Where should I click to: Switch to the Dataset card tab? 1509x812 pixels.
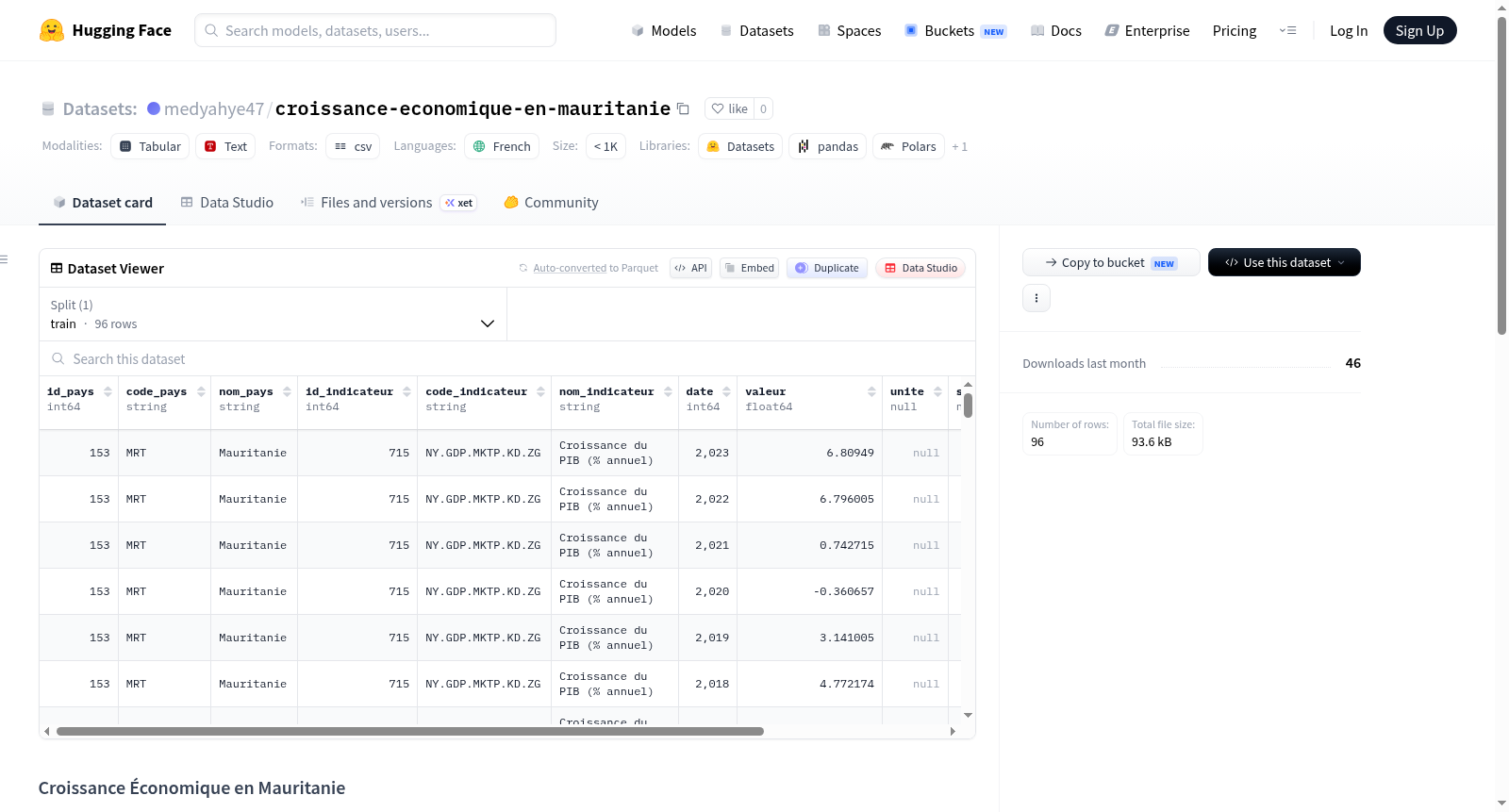pos(102,202)
